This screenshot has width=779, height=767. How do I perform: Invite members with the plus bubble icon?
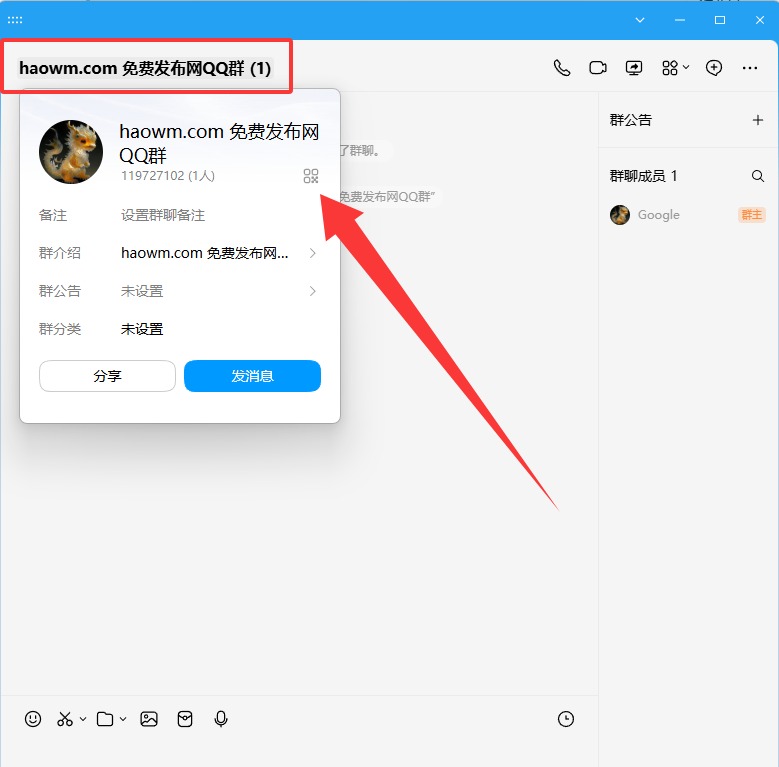point(713,68)
